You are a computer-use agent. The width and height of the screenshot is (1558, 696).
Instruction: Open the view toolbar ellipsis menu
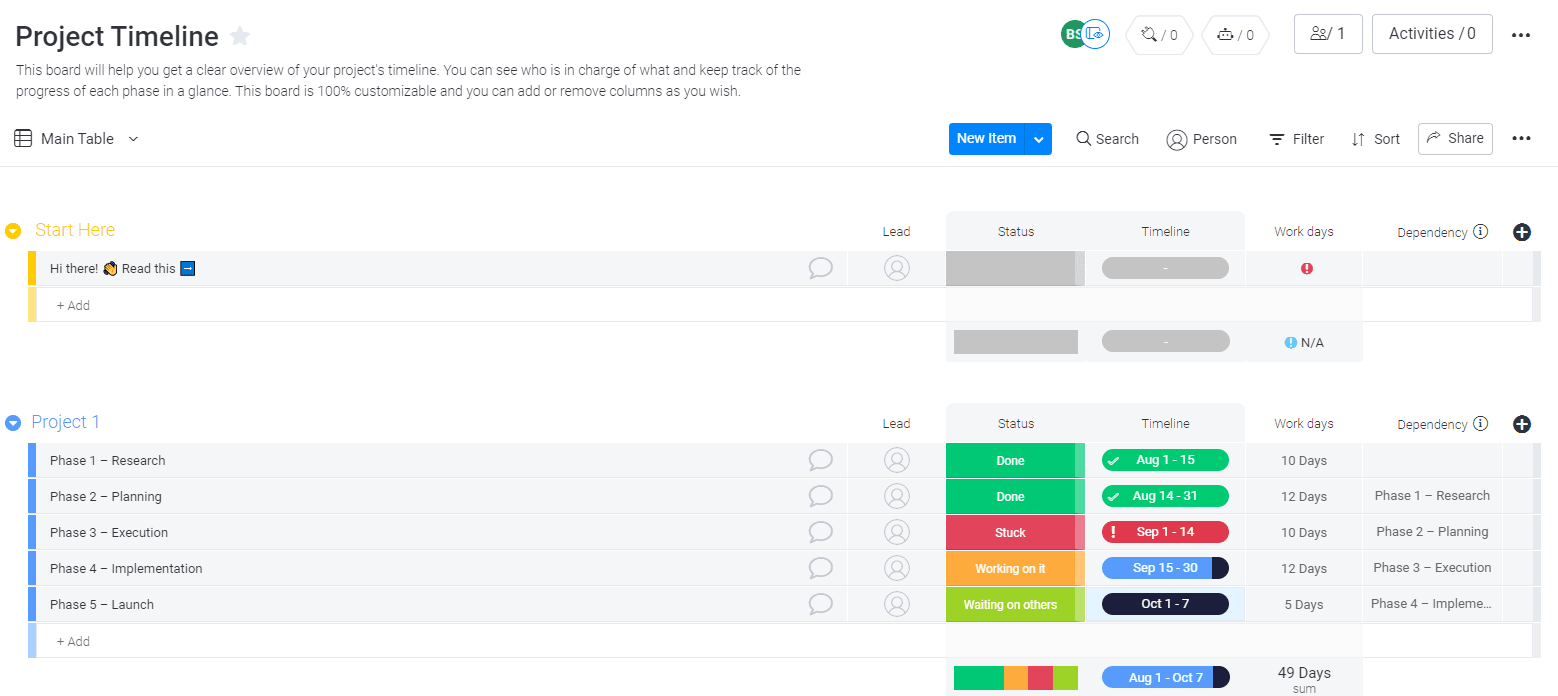coord(1521,139)
